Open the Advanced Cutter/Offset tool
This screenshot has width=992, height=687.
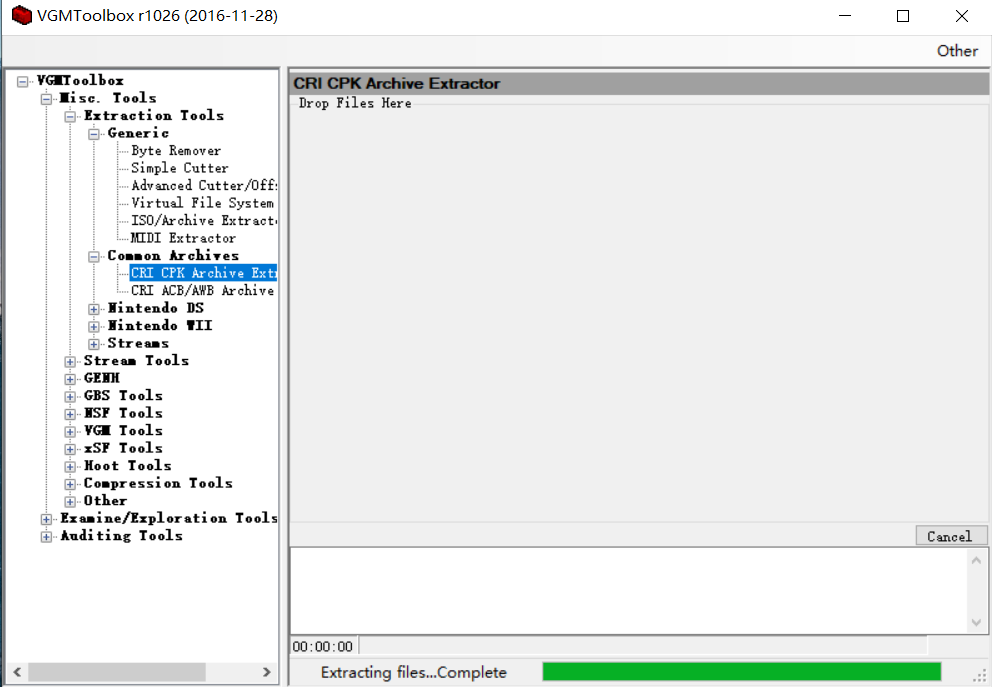tap(204, 185)
